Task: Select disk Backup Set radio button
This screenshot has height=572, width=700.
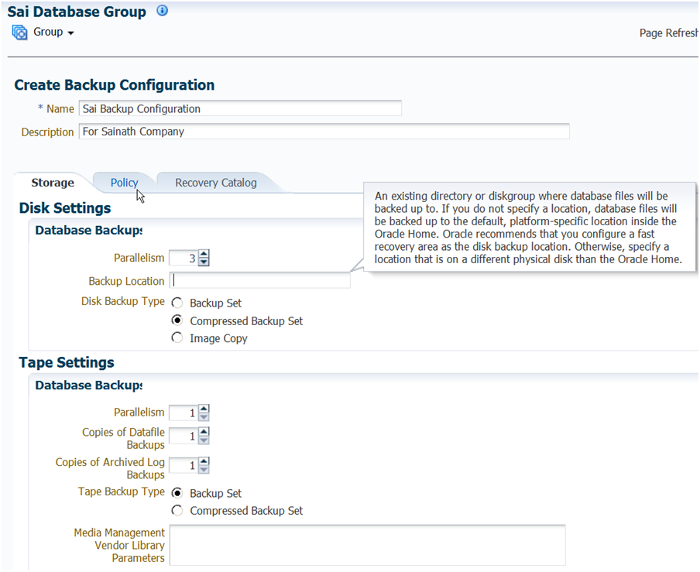Action: click(x=177, y=302)
